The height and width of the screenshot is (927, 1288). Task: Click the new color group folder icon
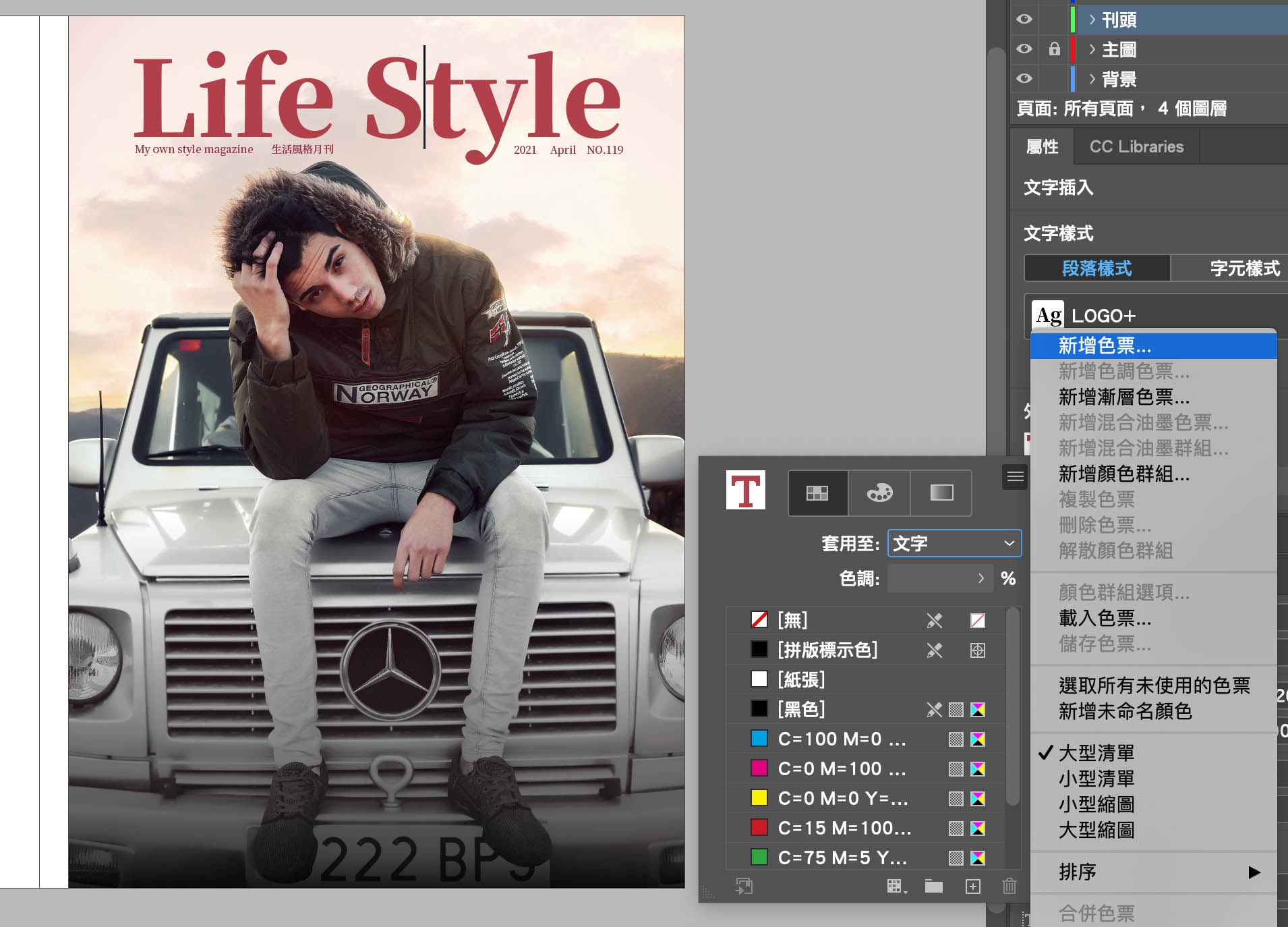pyautogui.click(x=933, y=886)
